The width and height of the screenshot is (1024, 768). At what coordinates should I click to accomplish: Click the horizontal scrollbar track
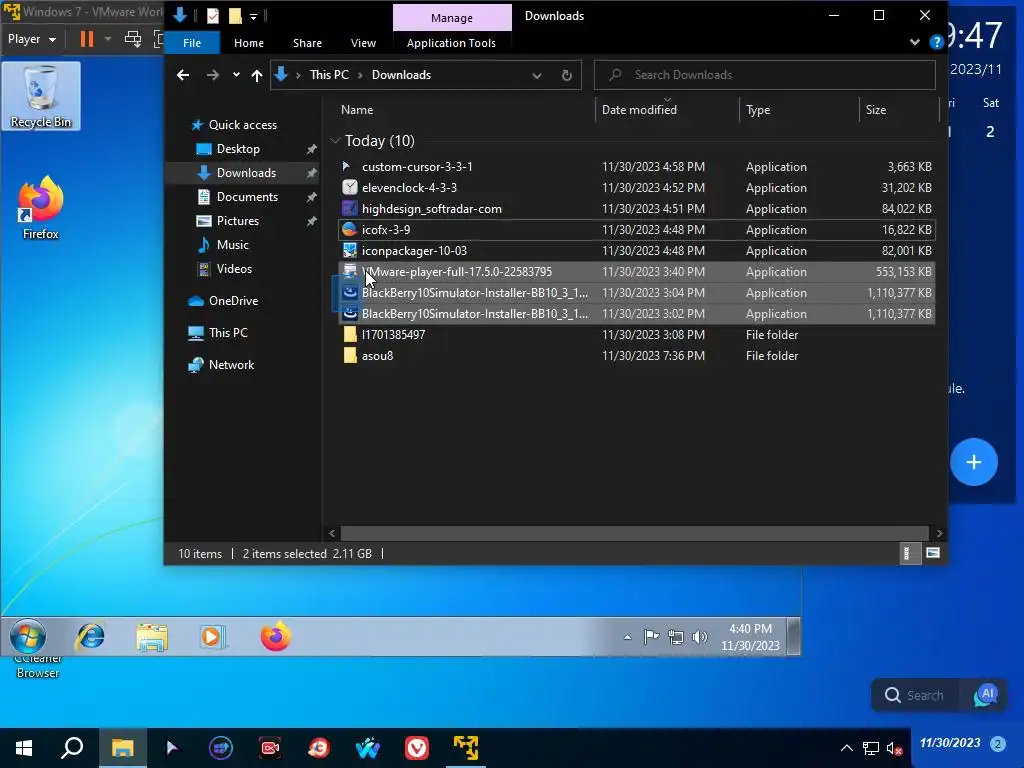(634, 533)
